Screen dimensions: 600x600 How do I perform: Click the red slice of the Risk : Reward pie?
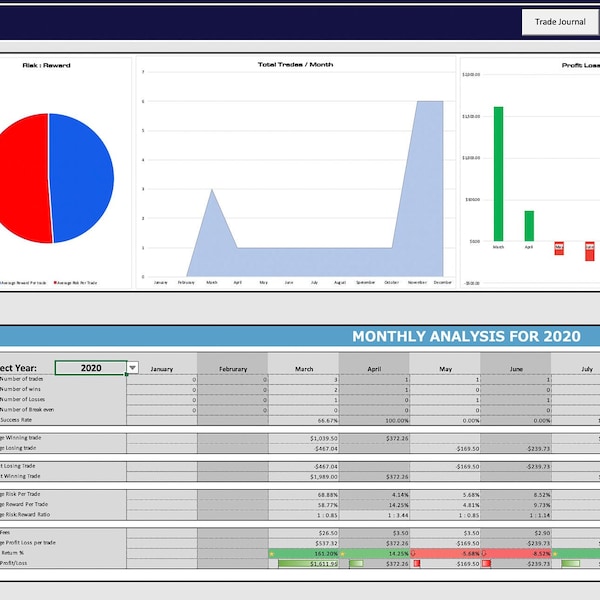(23, 178)
